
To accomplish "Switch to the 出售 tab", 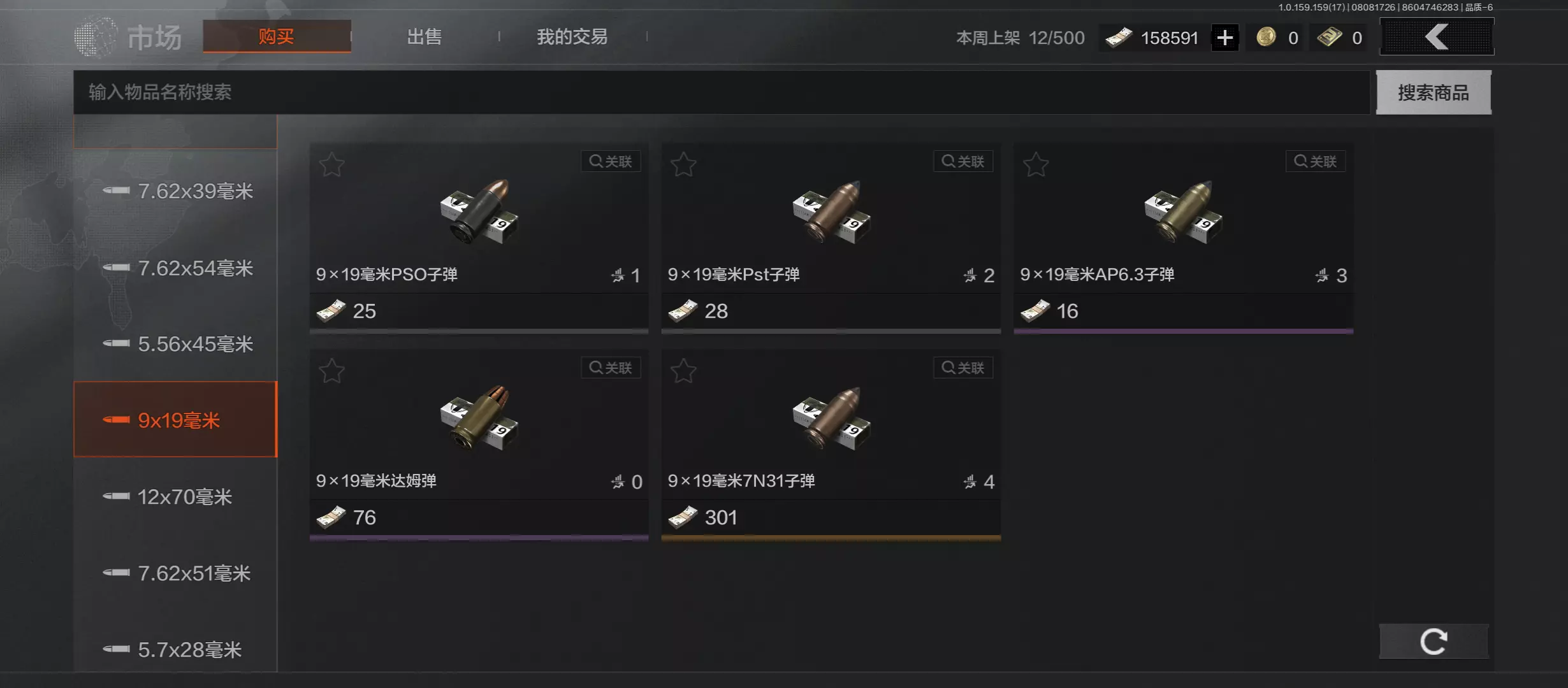I will tap(425, 37).
